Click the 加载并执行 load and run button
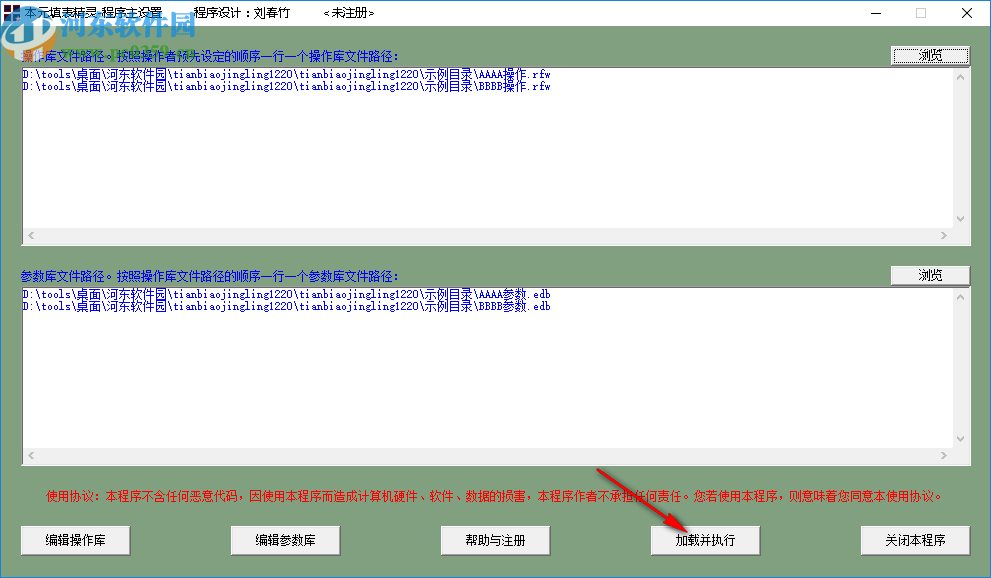 pos(705,540)
